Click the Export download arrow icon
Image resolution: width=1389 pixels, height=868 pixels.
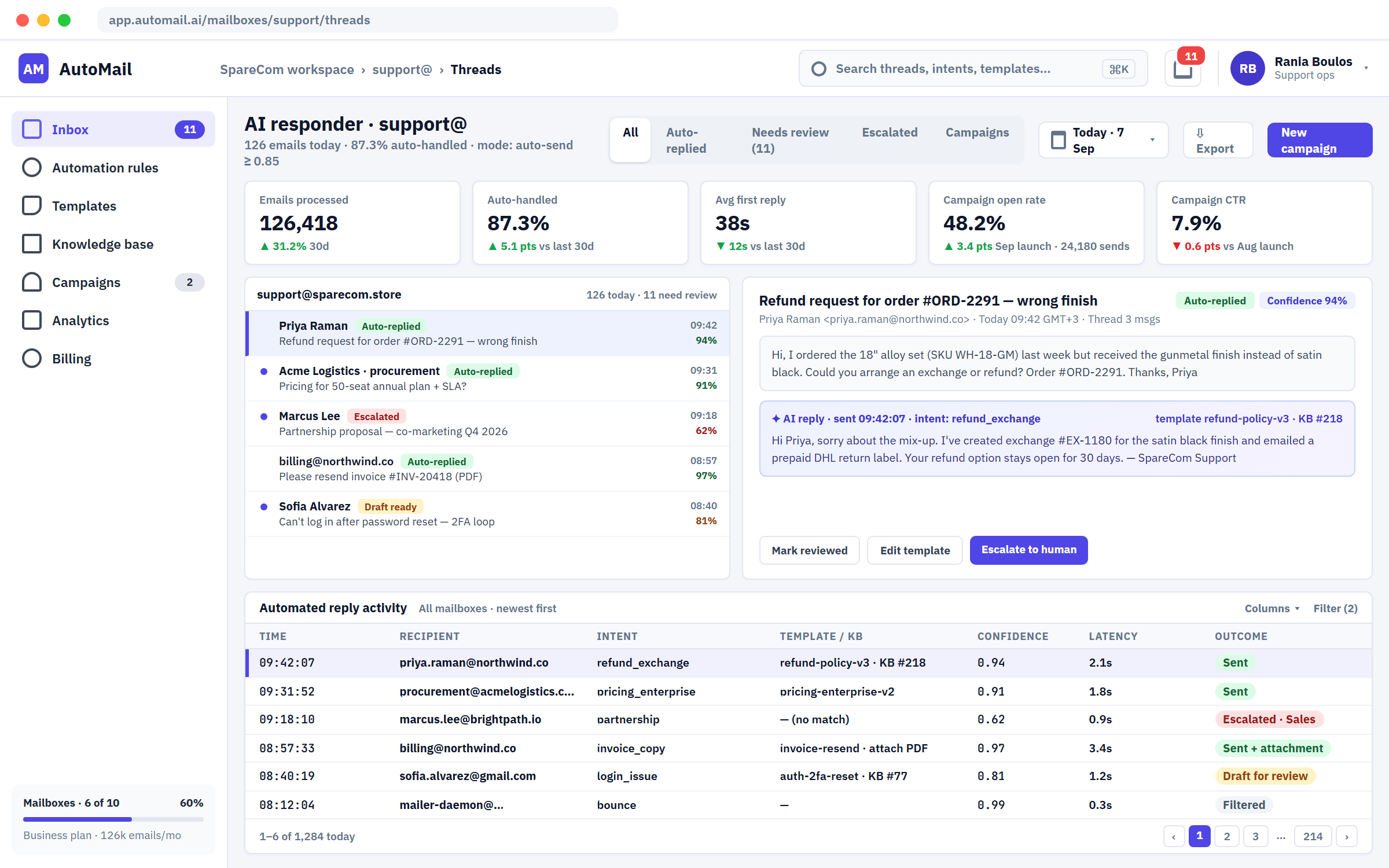(1200, 133)
